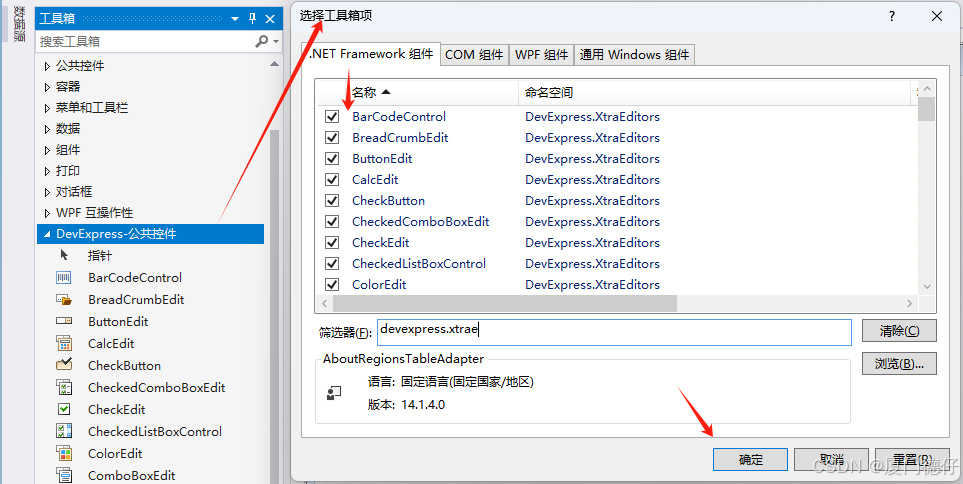This screenshot has width=963, height=484.
Task: Toggle the ButtonEdit checkbox
Action: pyautogui.click(x=332, y=158)
